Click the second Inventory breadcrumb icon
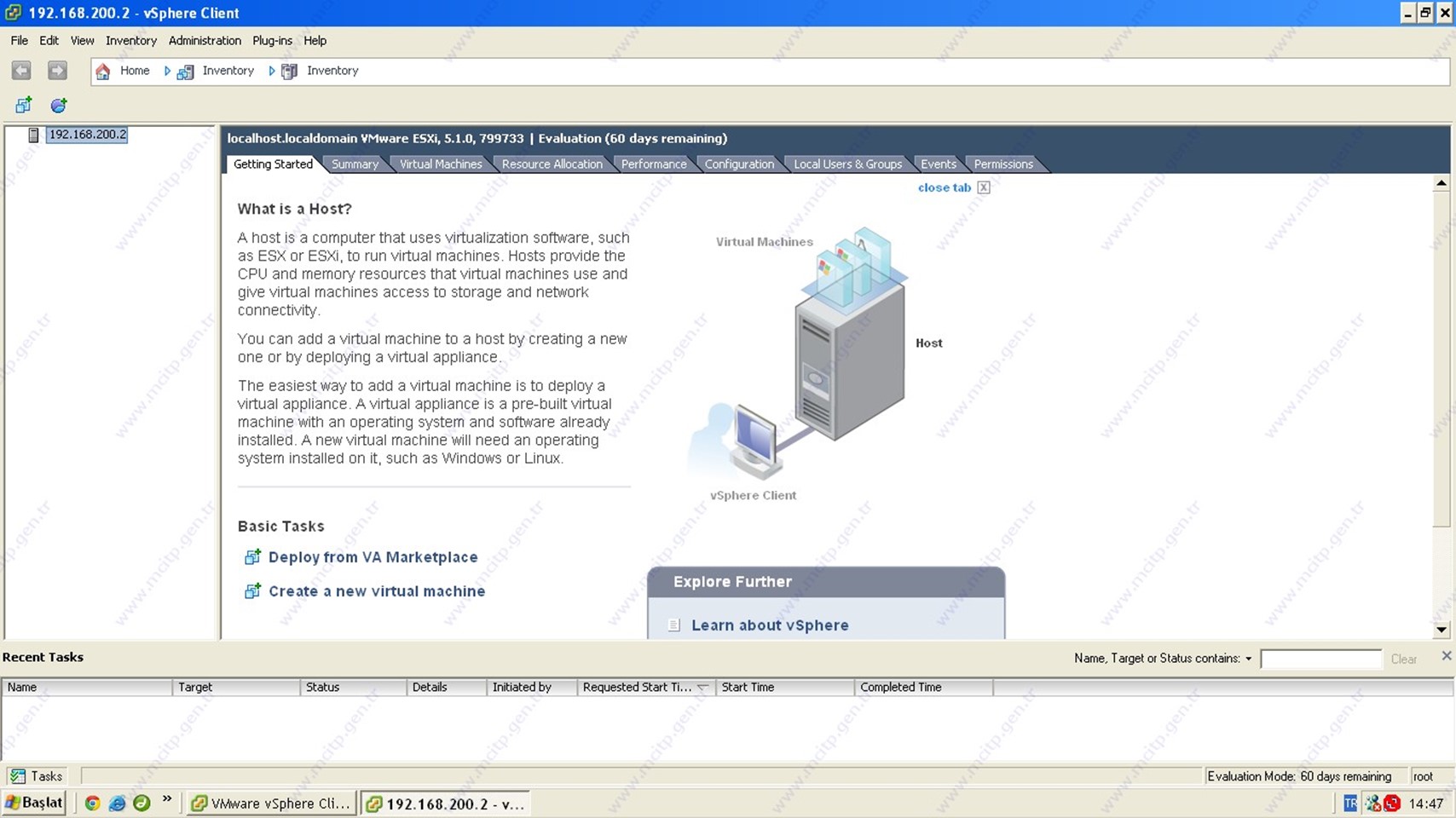 tap(290, 72)
